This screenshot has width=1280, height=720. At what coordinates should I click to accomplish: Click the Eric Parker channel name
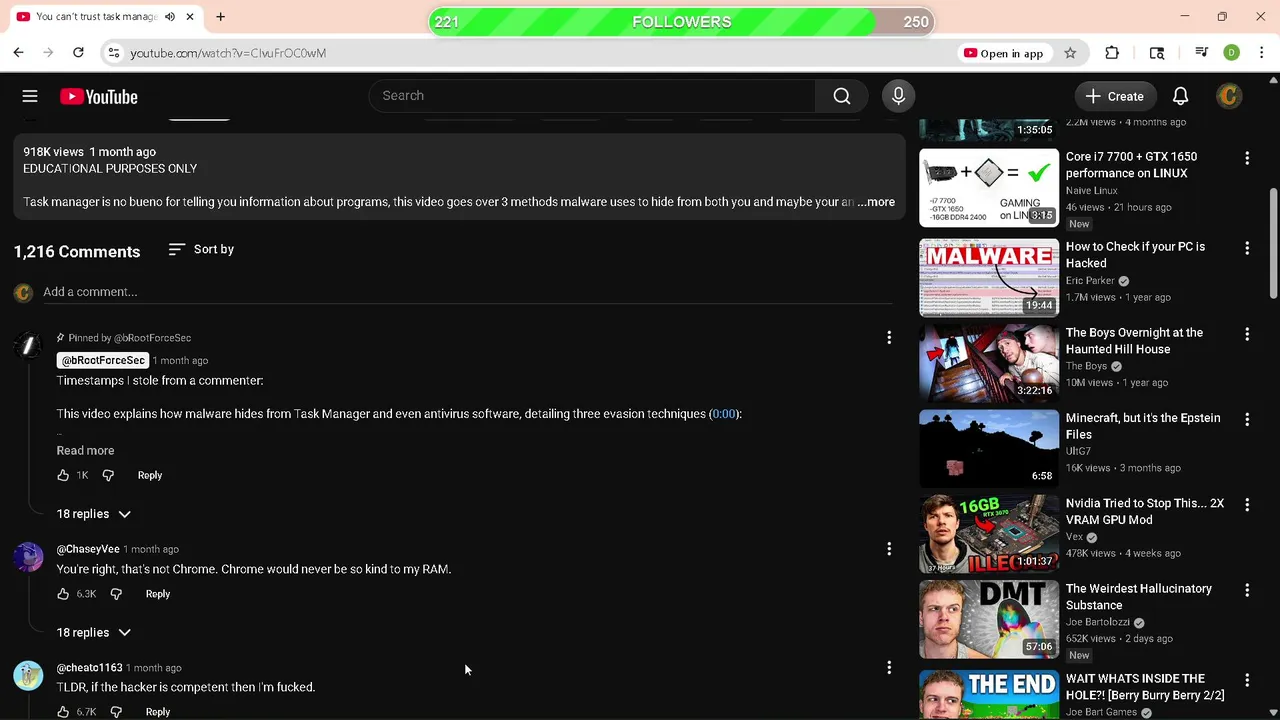coord(1090,281)
